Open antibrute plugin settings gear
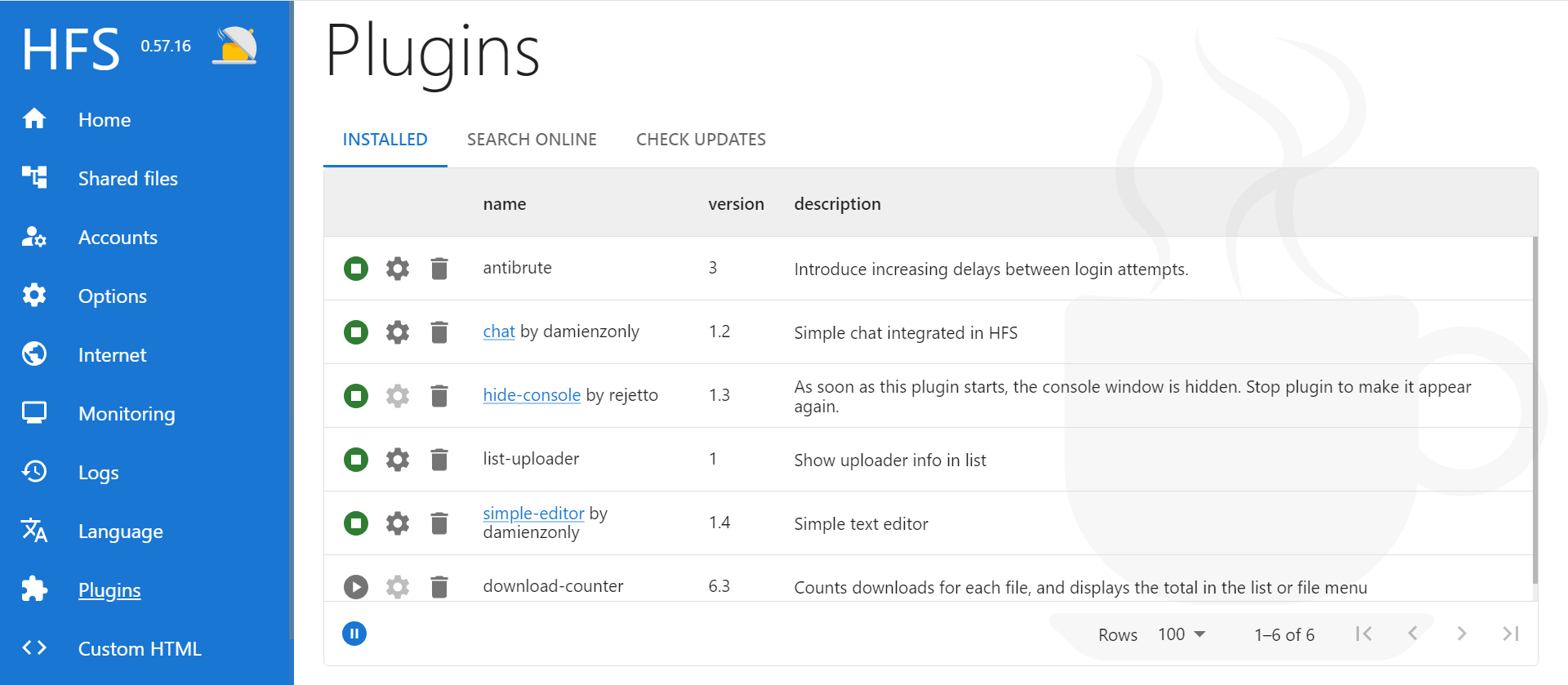1568x685 pixels. 398,269
